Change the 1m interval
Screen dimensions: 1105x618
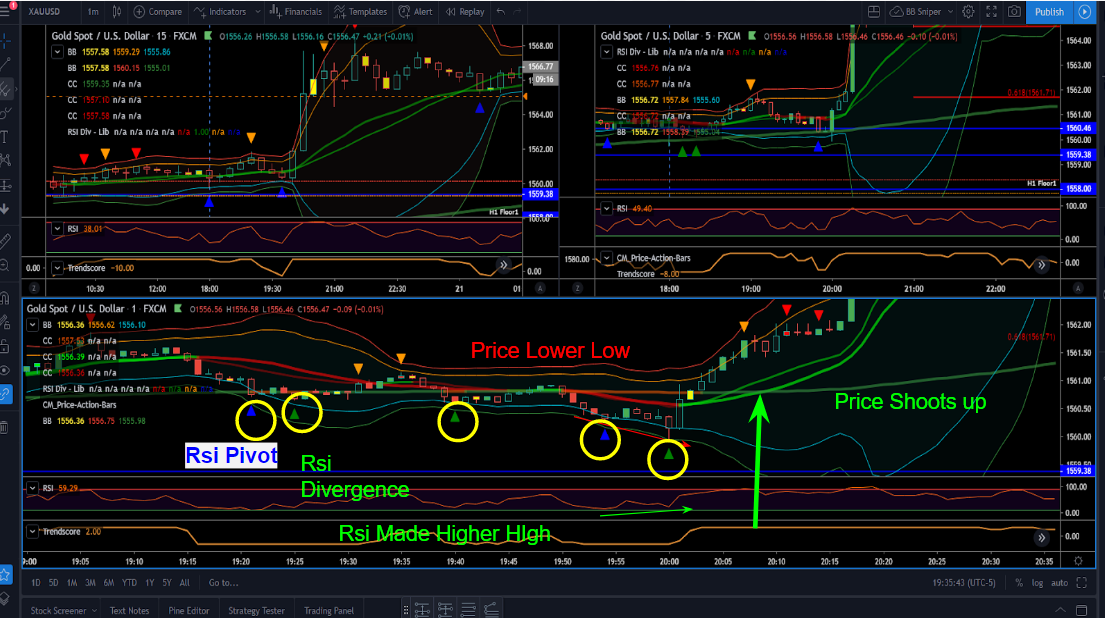click(x=93, y=11)
